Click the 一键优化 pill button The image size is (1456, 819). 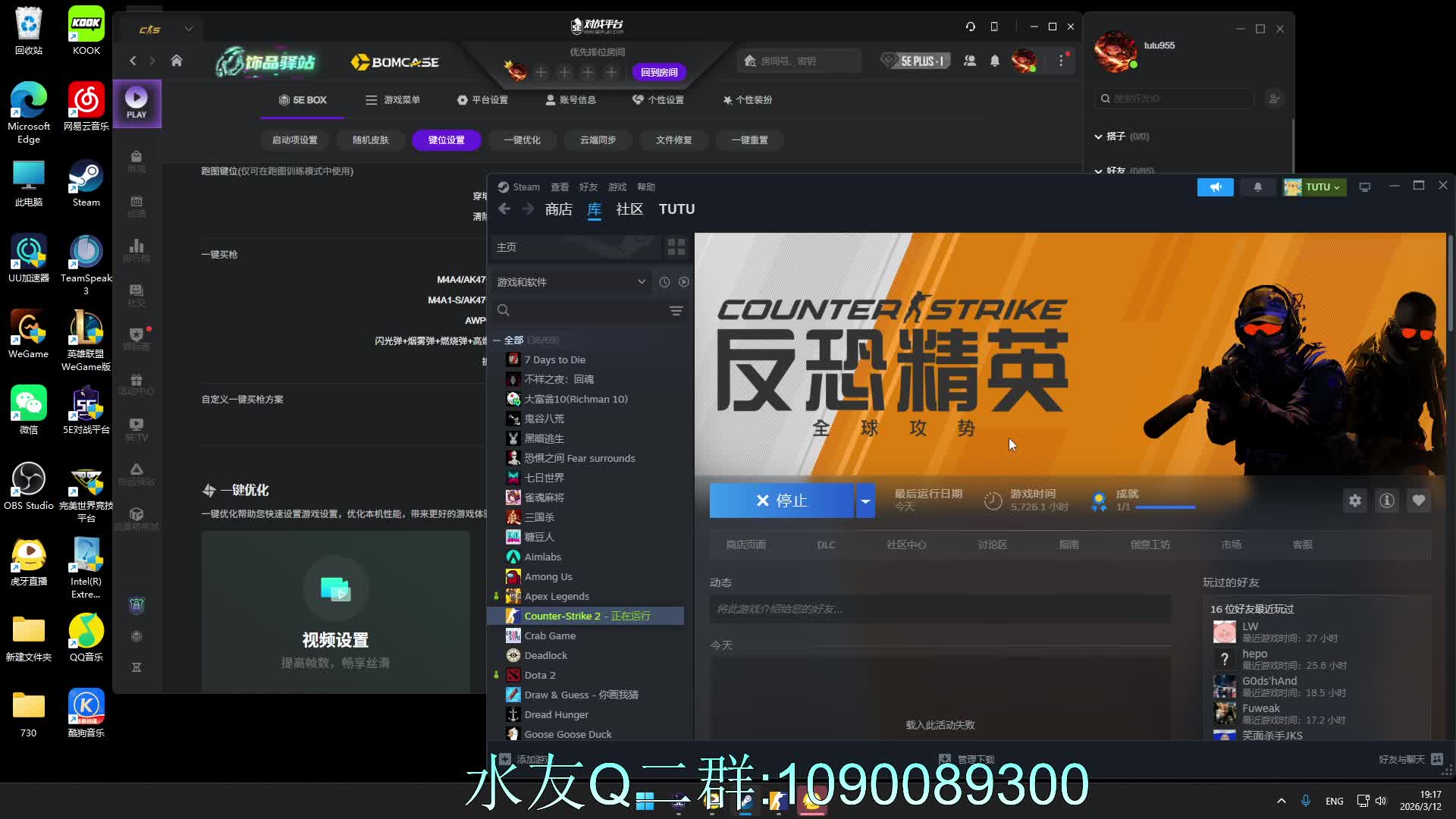(522, 140)
